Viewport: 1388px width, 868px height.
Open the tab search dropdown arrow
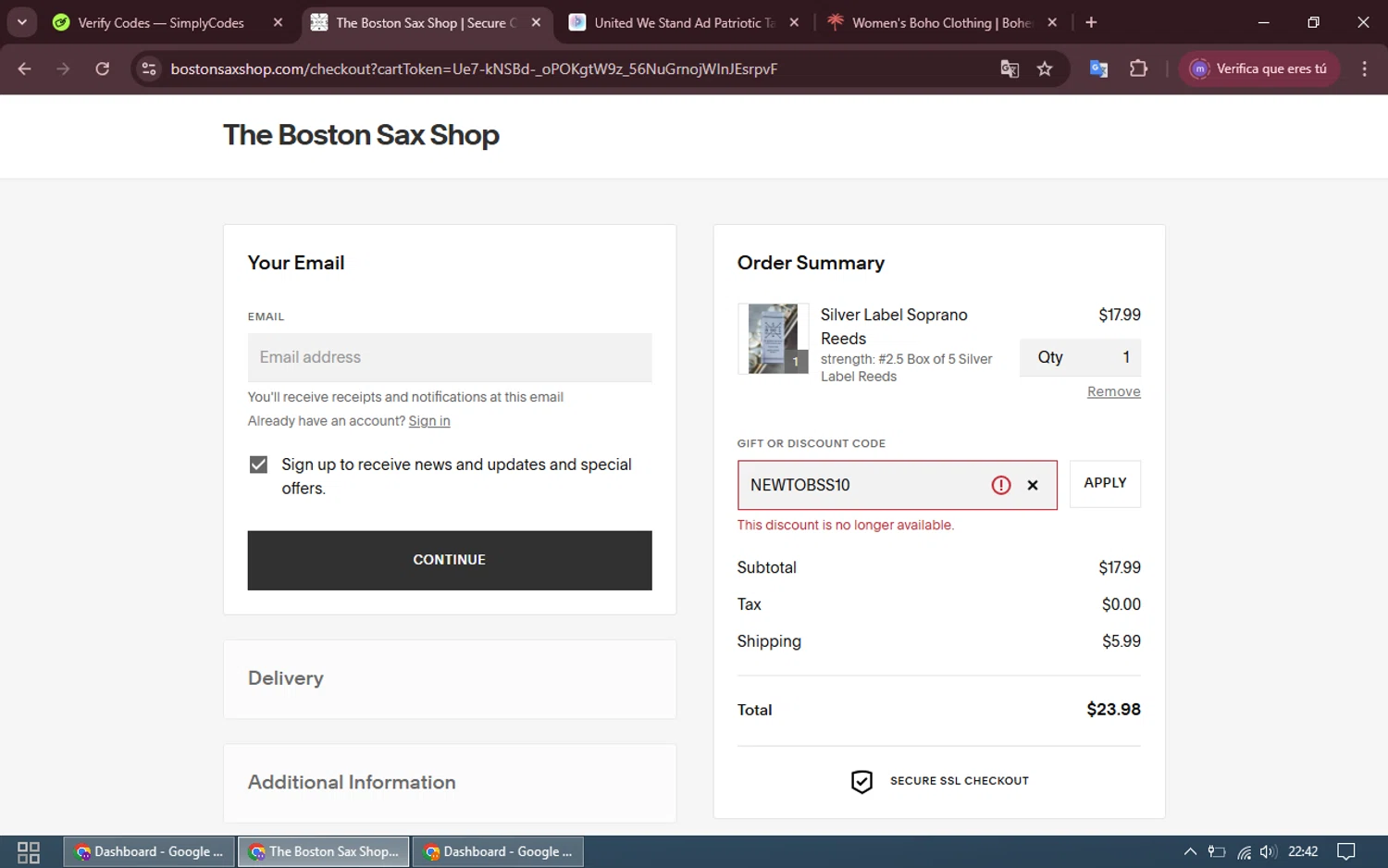tap(21, 22)
